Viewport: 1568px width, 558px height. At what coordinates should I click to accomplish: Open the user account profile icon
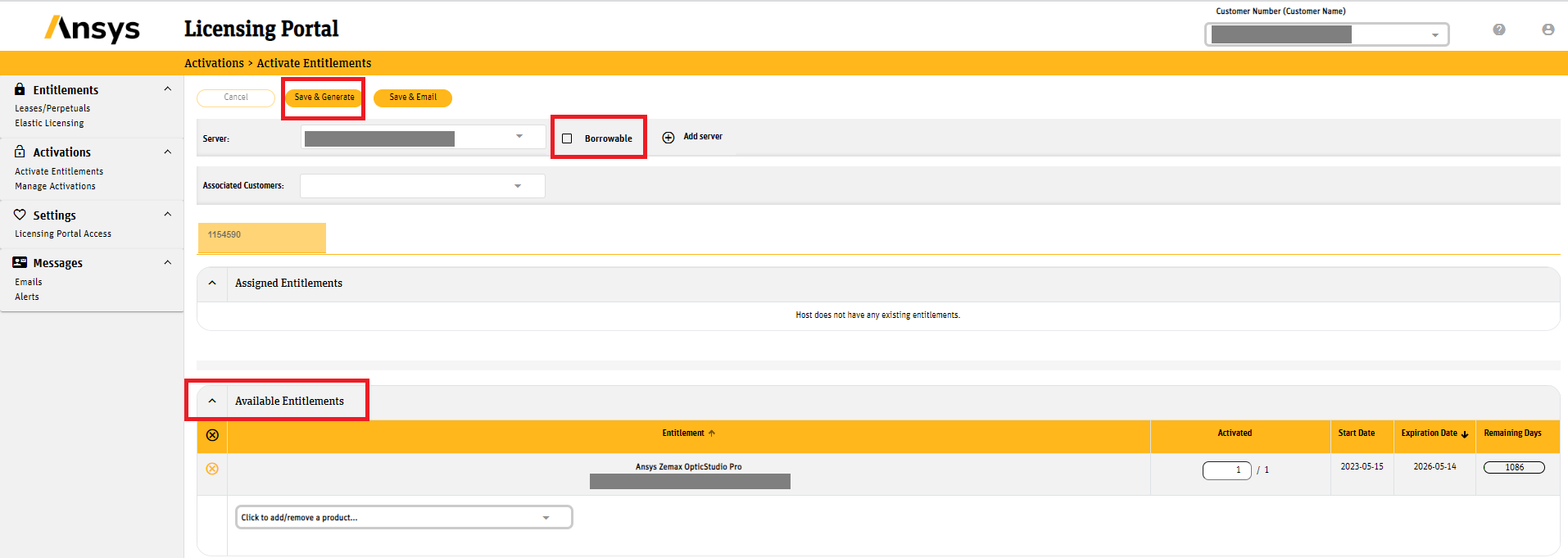pyautogui.click(x=1548, y=29)
